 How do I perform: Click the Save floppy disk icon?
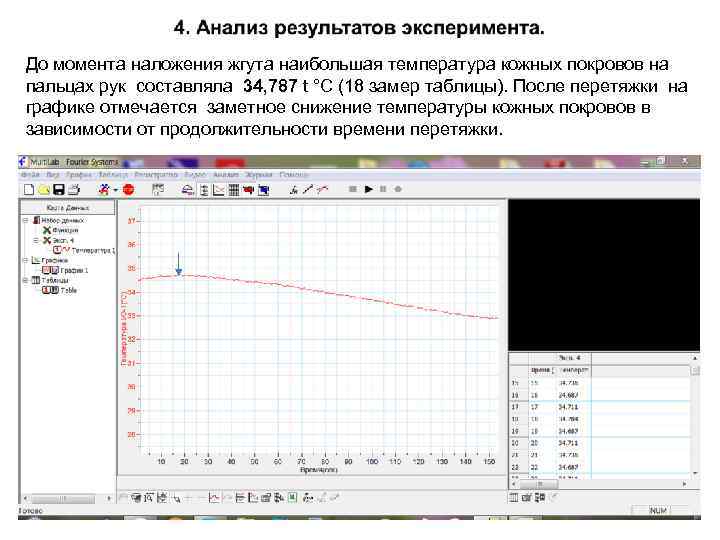59,189
